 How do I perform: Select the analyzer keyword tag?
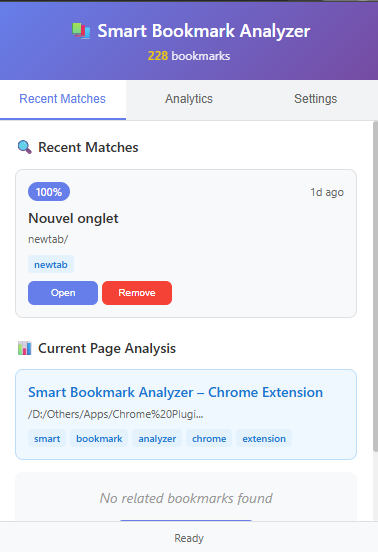[157, 439]
